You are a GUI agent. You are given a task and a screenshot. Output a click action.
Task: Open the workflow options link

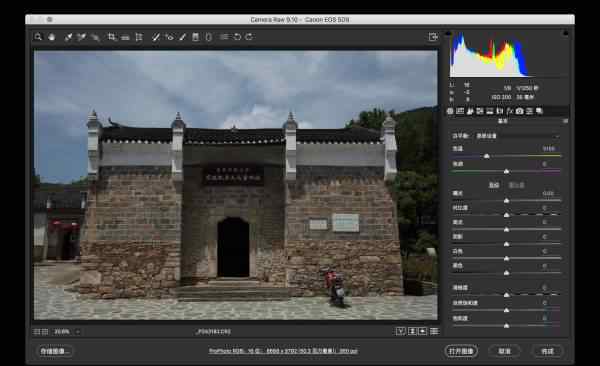tap(283, 351)
